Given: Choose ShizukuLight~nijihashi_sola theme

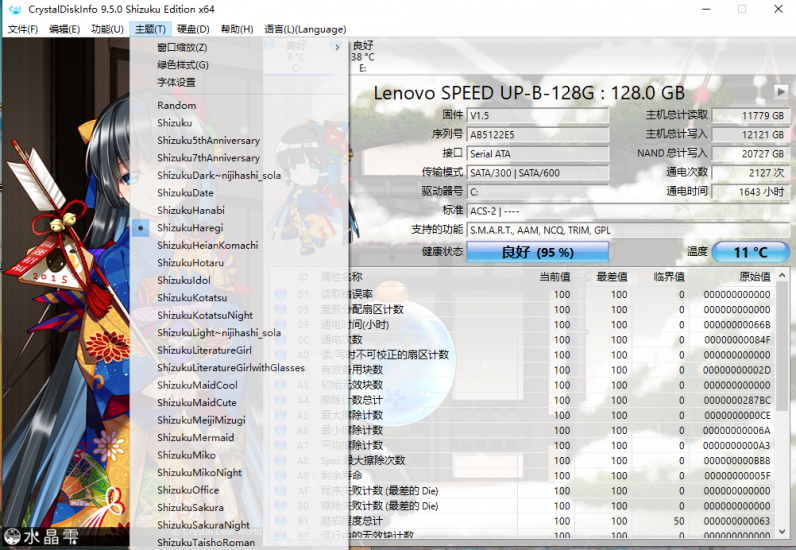Looking at the screenshot, I should (x=239, y=333).
